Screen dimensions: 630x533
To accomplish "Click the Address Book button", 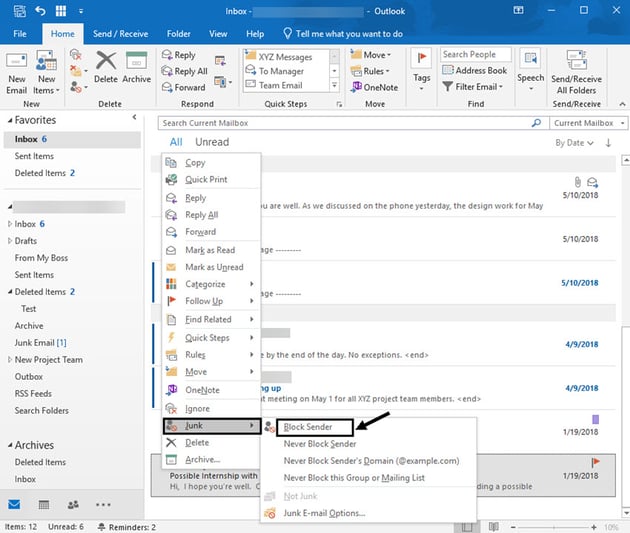I will [474, 71].
